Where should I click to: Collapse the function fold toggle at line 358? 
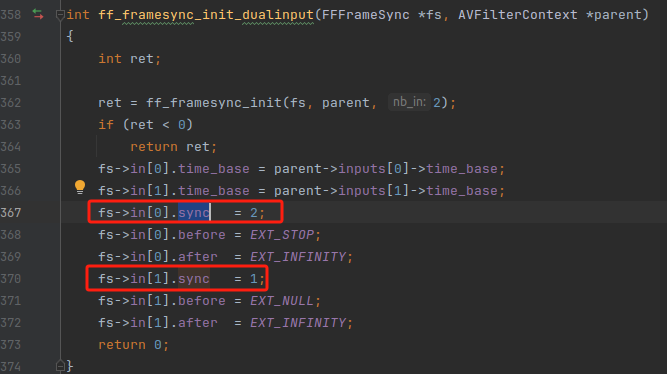(x=60, y=15)
